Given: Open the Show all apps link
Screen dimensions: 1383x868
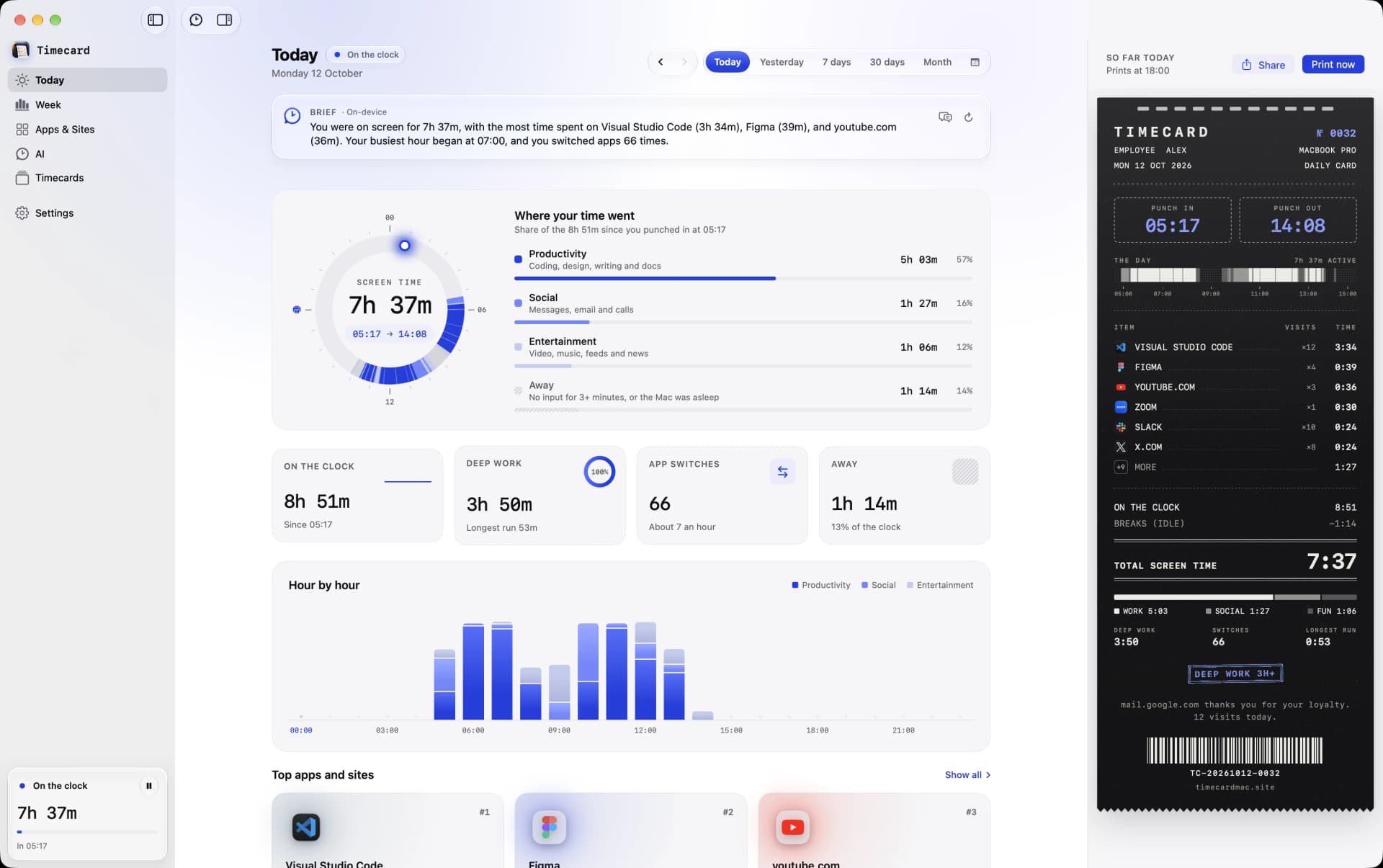Looking at the screenshot, I should coord(967,775).
